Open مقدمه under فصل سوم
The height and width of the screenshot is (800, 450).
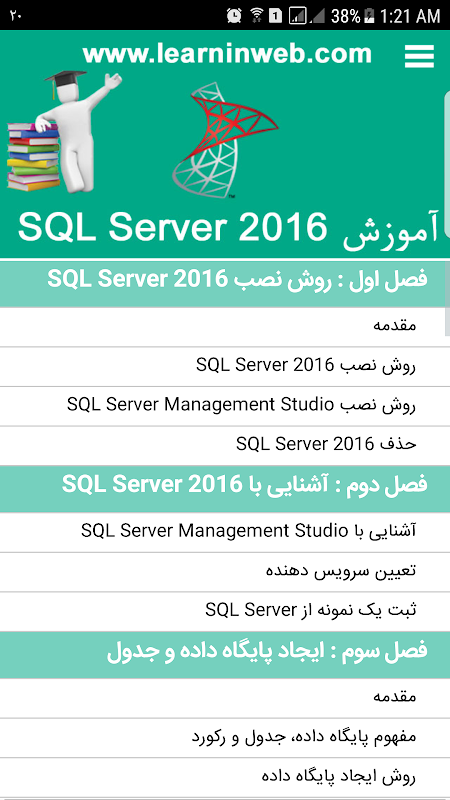coord(225,698)
